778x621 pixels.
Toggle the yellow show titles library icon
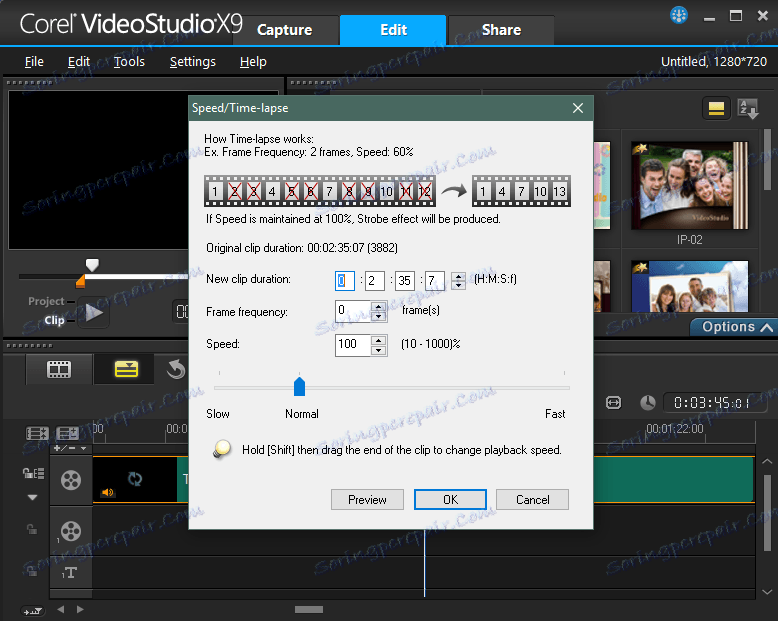click(x=716, y=108)
